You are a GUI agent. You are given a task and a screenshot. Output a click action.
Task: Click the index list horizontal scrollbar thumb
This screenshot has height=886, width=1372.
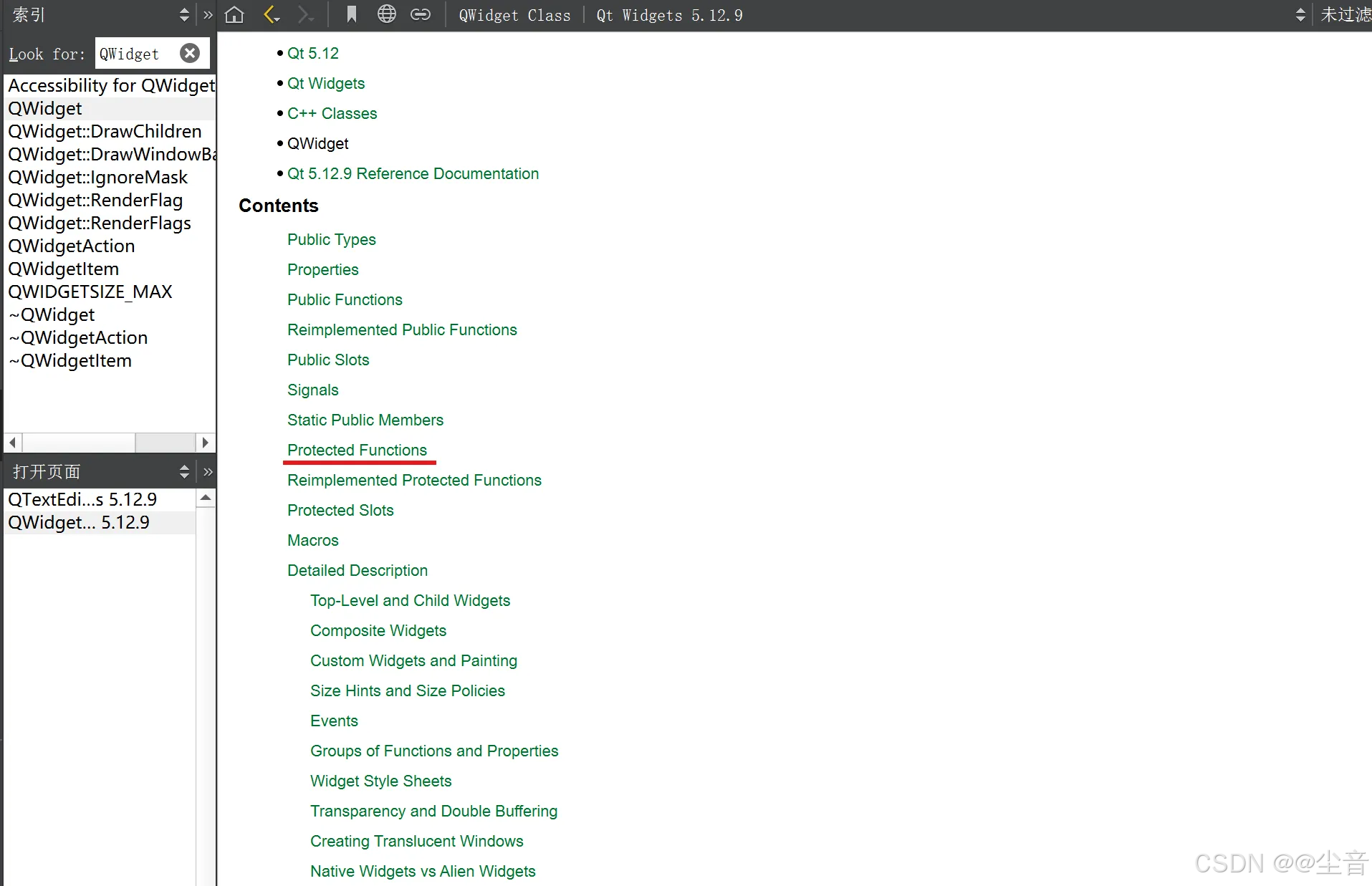click(79, 443)
